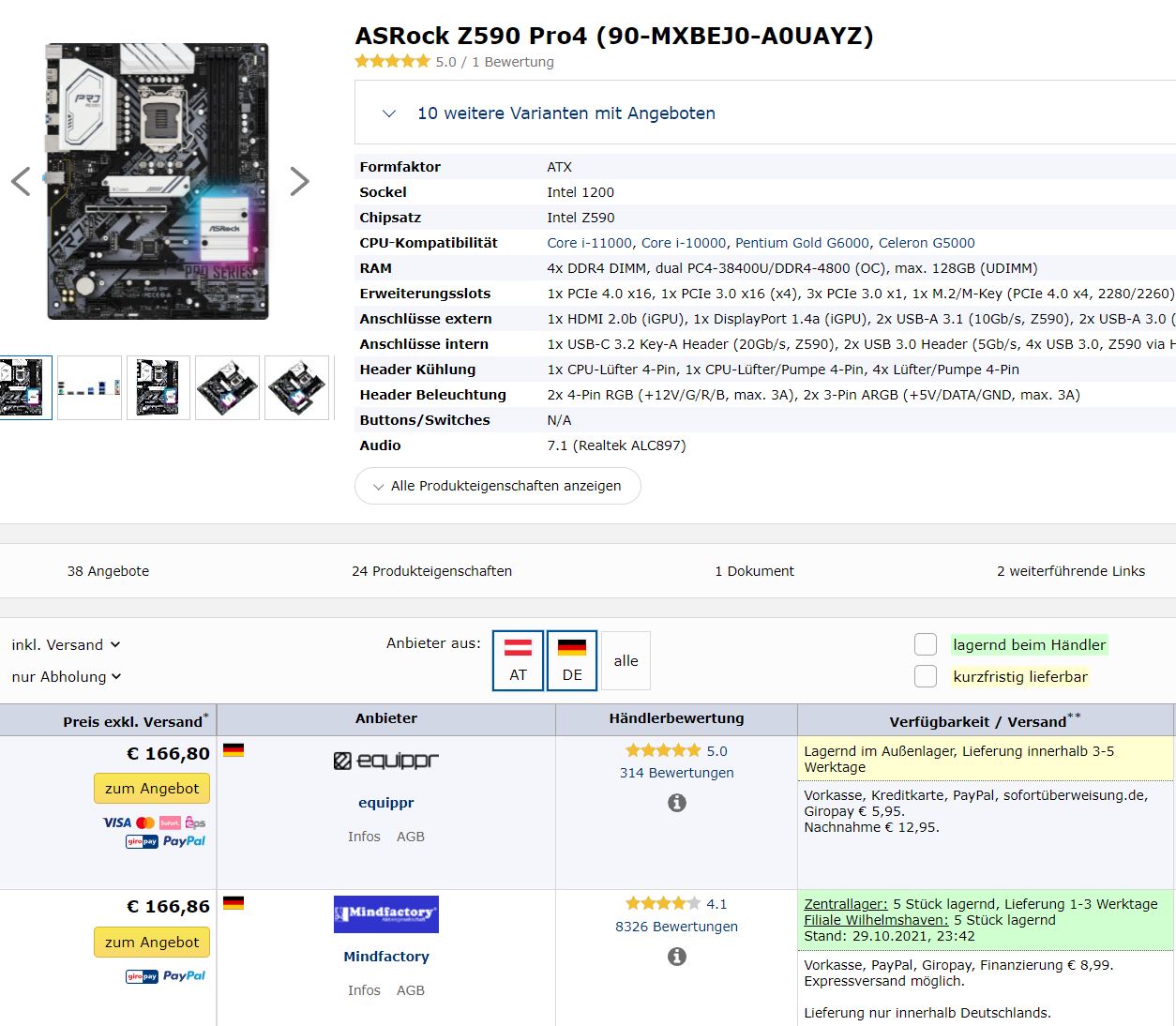
Task: Select fourth angled motherboard thumbnail
Action: [x=227, y=387]
